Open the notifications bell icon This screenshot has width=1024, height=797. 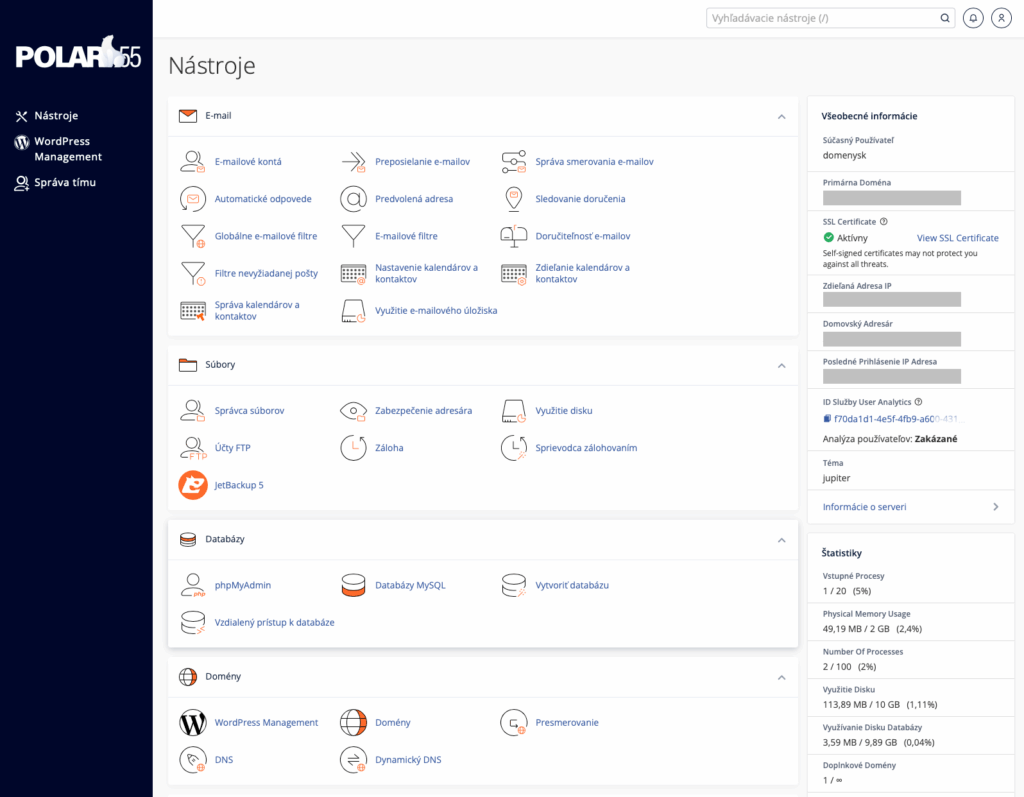[973, 18]
